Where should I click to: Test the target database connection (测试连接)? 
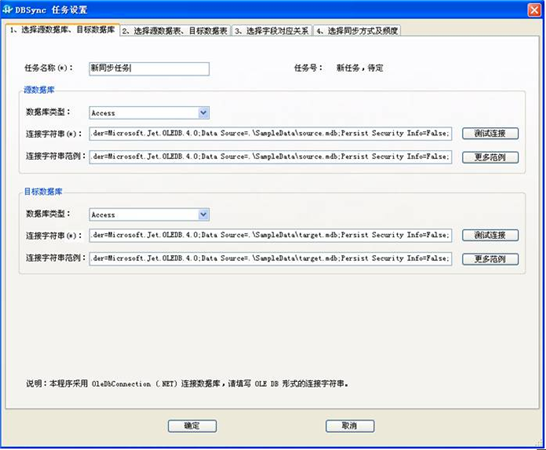tap(490, 235)
